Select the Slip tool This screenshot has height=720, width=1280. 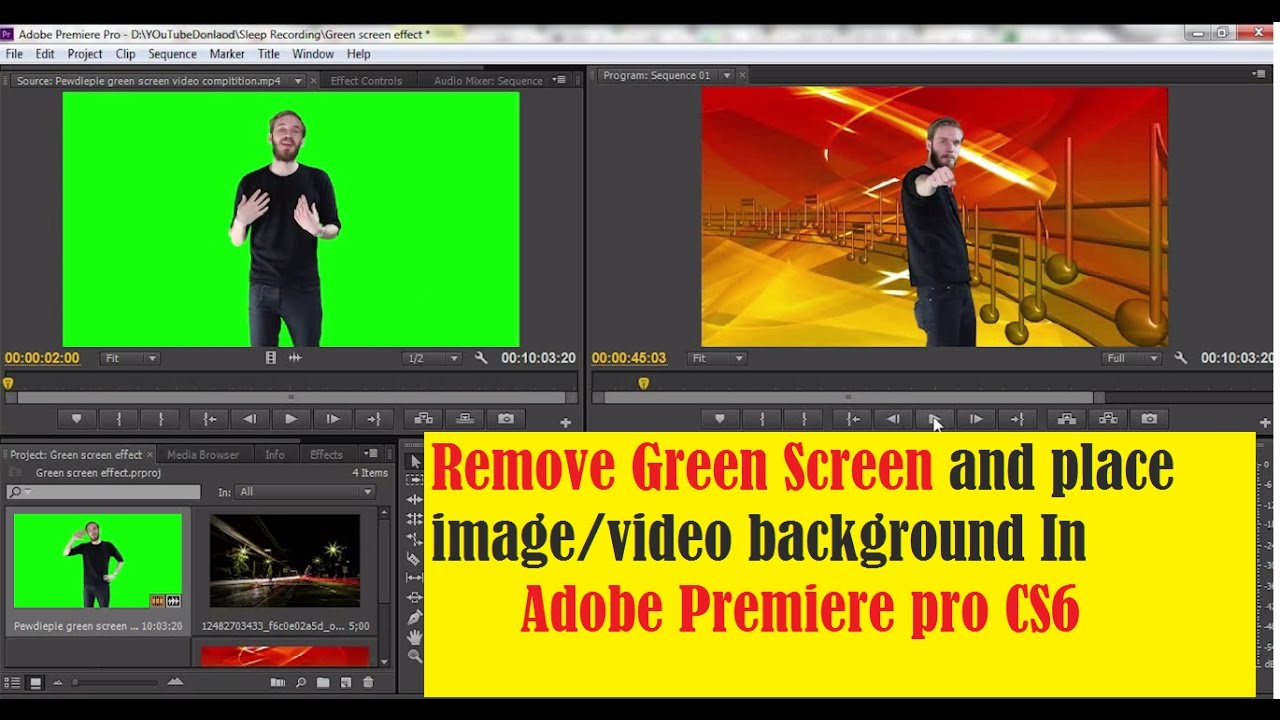coord(415,578)
